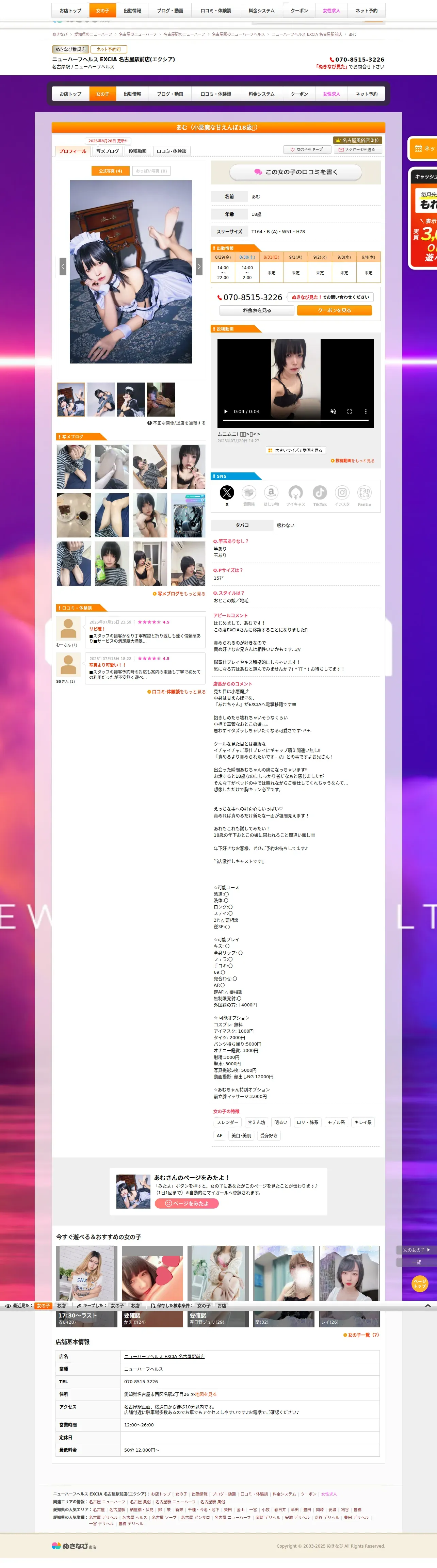The image size is (437, 1568).
Task: Expand the bottom history bar chevron
Action: click(x=428, y=1306)
